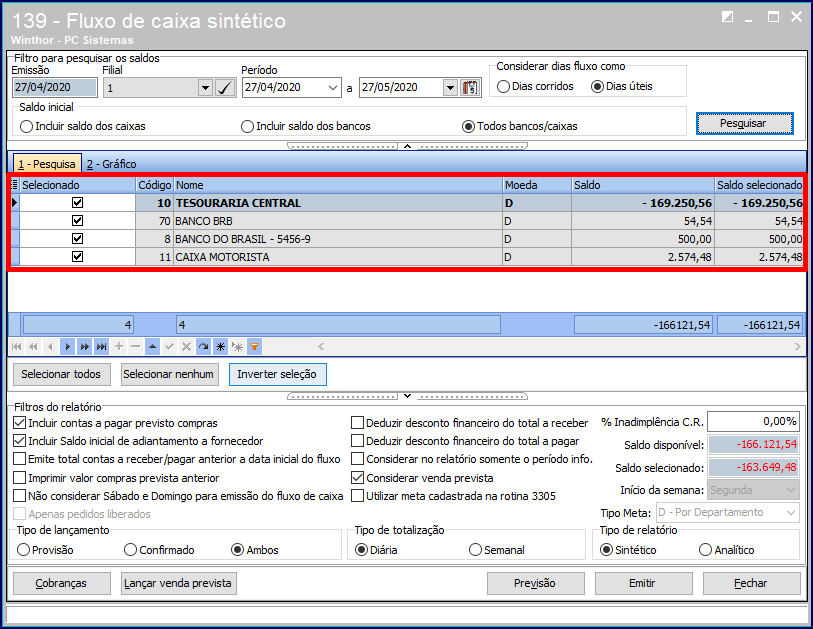Click the Inverter seleção button
Screen dimensions: 813x629
pos(277,374)
